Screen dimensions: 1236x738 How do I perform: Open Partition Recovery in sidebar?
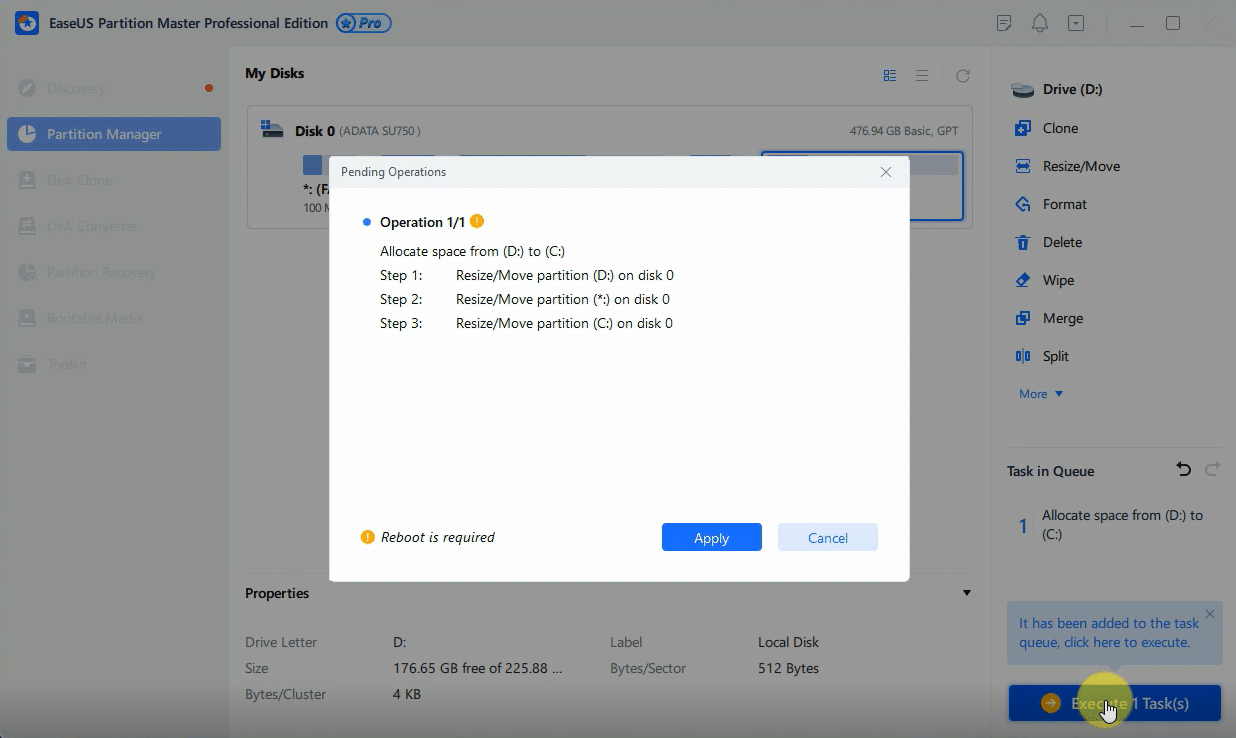coord(114,272)
